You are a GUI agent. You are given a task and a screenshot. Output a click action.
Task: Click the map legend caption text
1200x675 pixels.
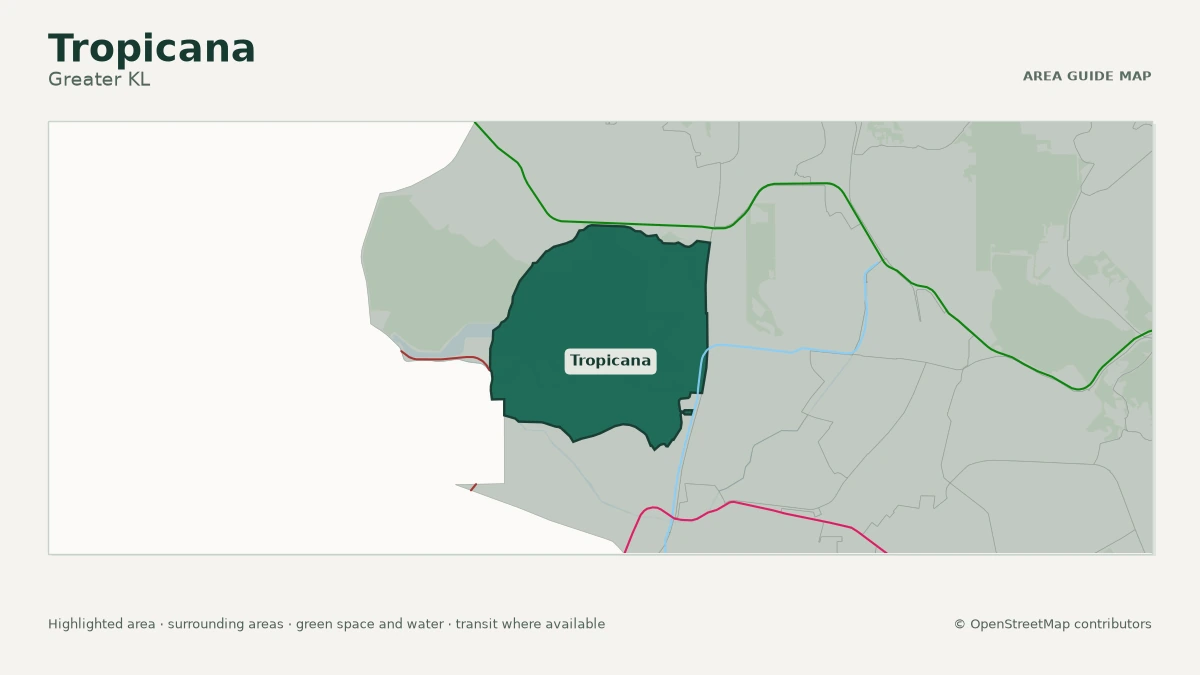tap(326, 624)
